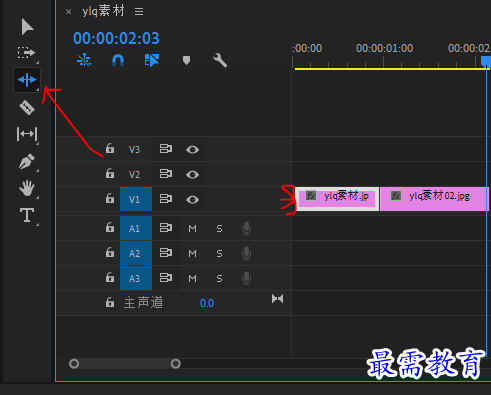Click the right zoom scrollbar handle
Image resolution: width=491 pixels, height=395 pixels.
pos(176,363)
